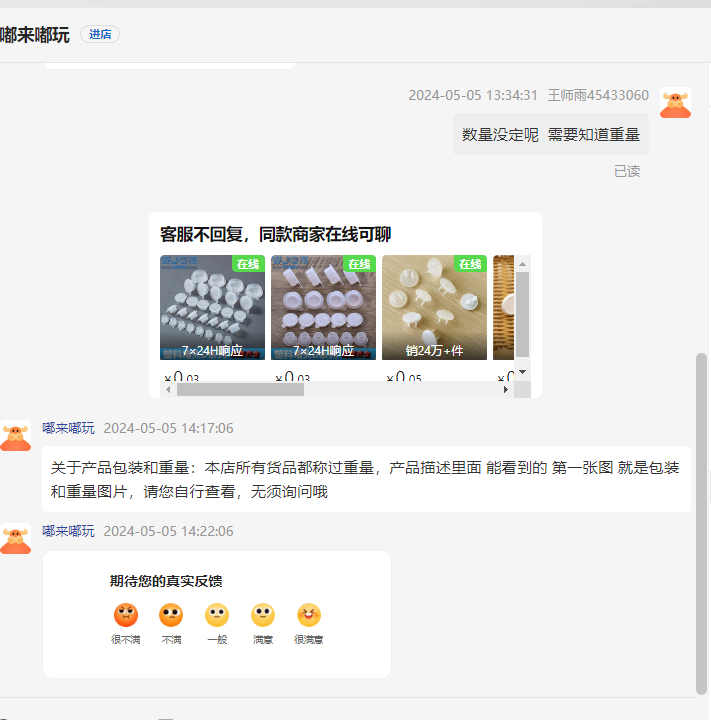
Task: Click the 已读 read status label
Action: [x=627, y=171]
